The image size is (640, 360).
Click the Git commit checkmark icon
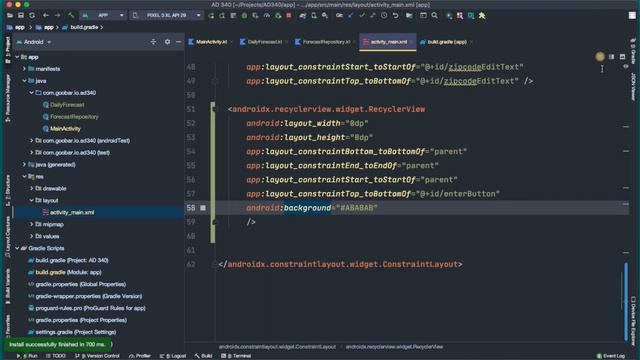362,16
